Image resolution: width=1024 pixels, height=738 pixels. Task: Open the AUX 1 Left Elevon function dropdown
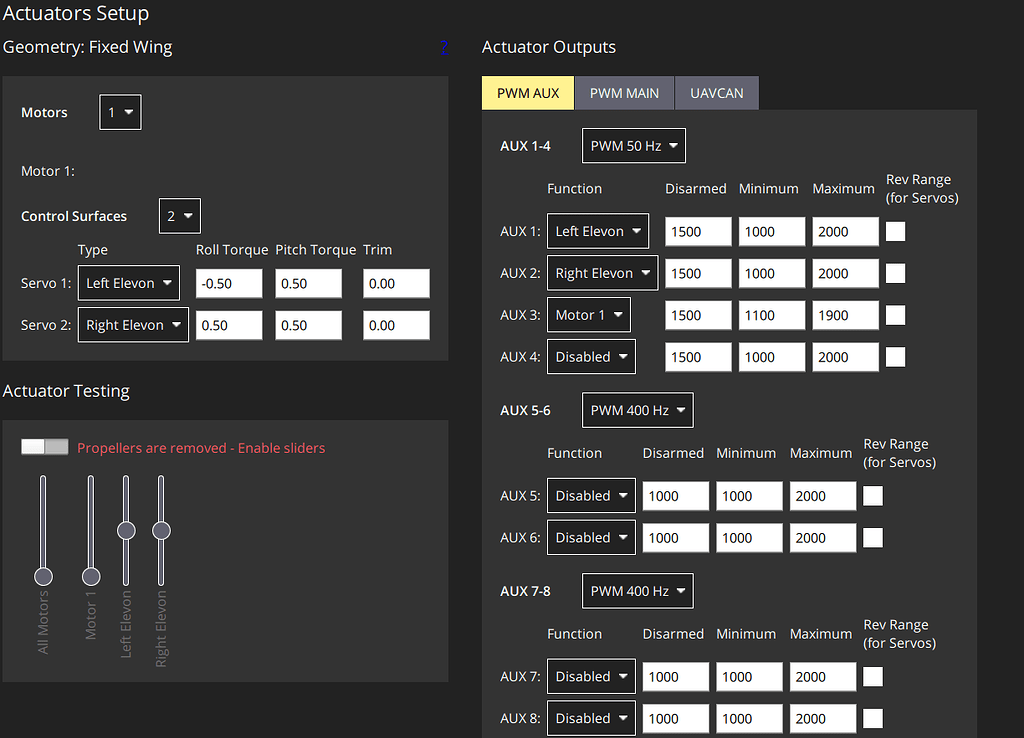pos(597,231)
